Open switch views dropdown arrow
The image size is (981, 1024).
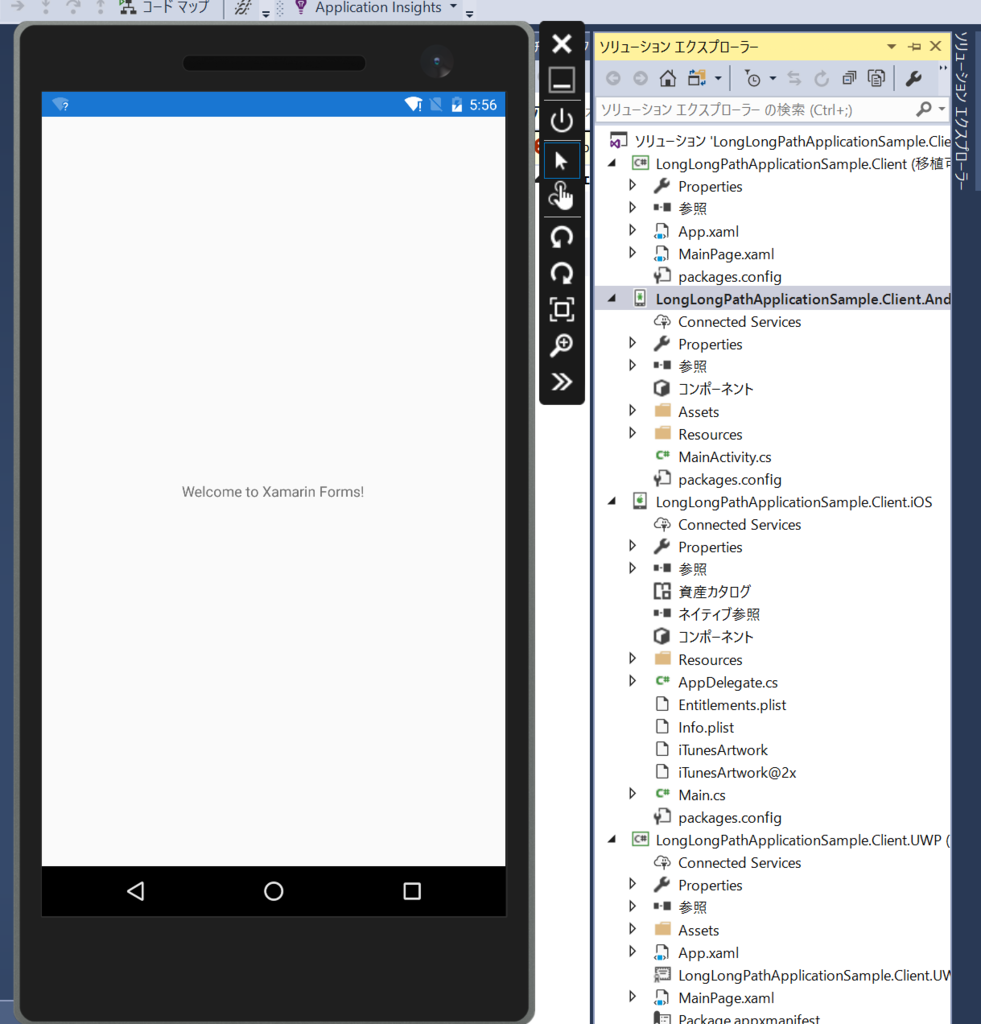(718, 78)
